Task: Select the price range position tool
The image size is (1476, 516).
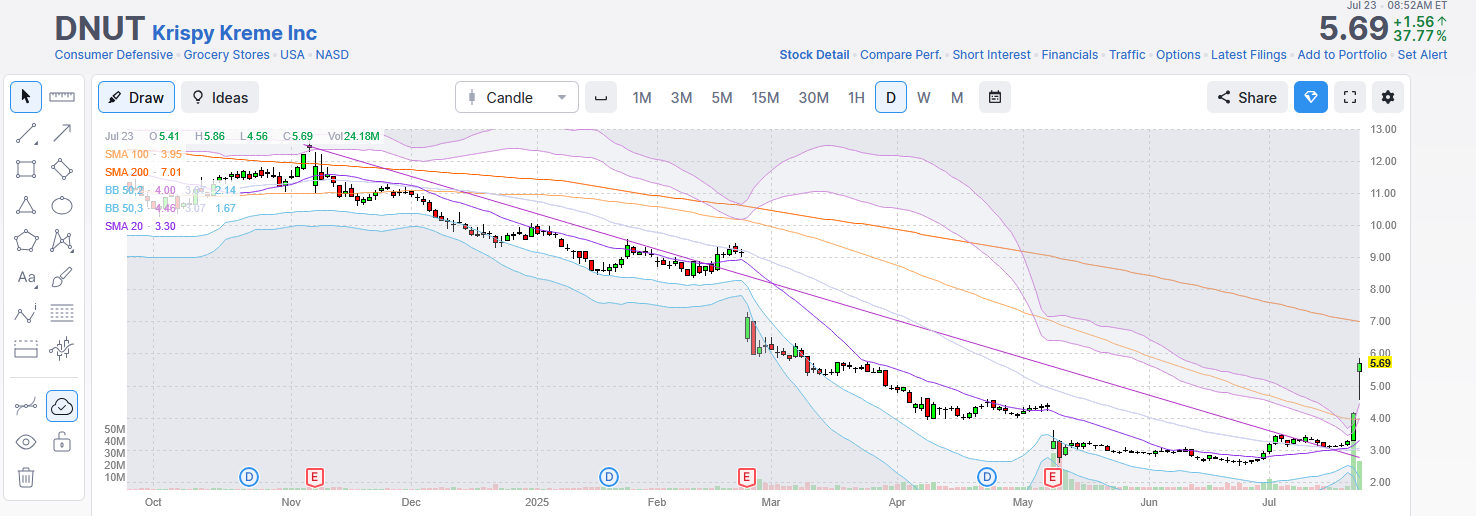Action: (x=26, y=349)
